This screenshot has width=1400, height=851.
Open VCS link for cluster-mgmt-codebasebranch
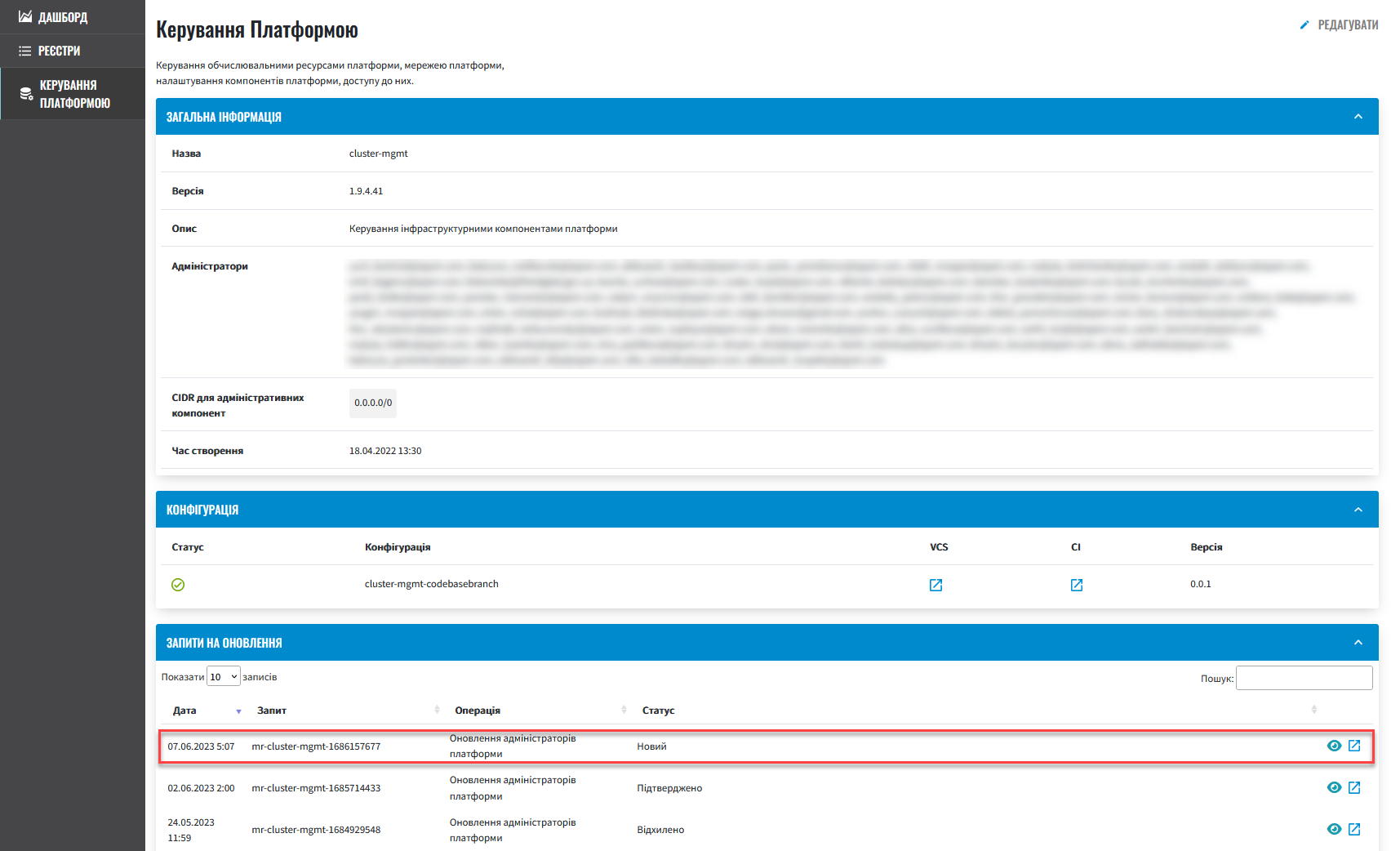click(x=936, y=585)
